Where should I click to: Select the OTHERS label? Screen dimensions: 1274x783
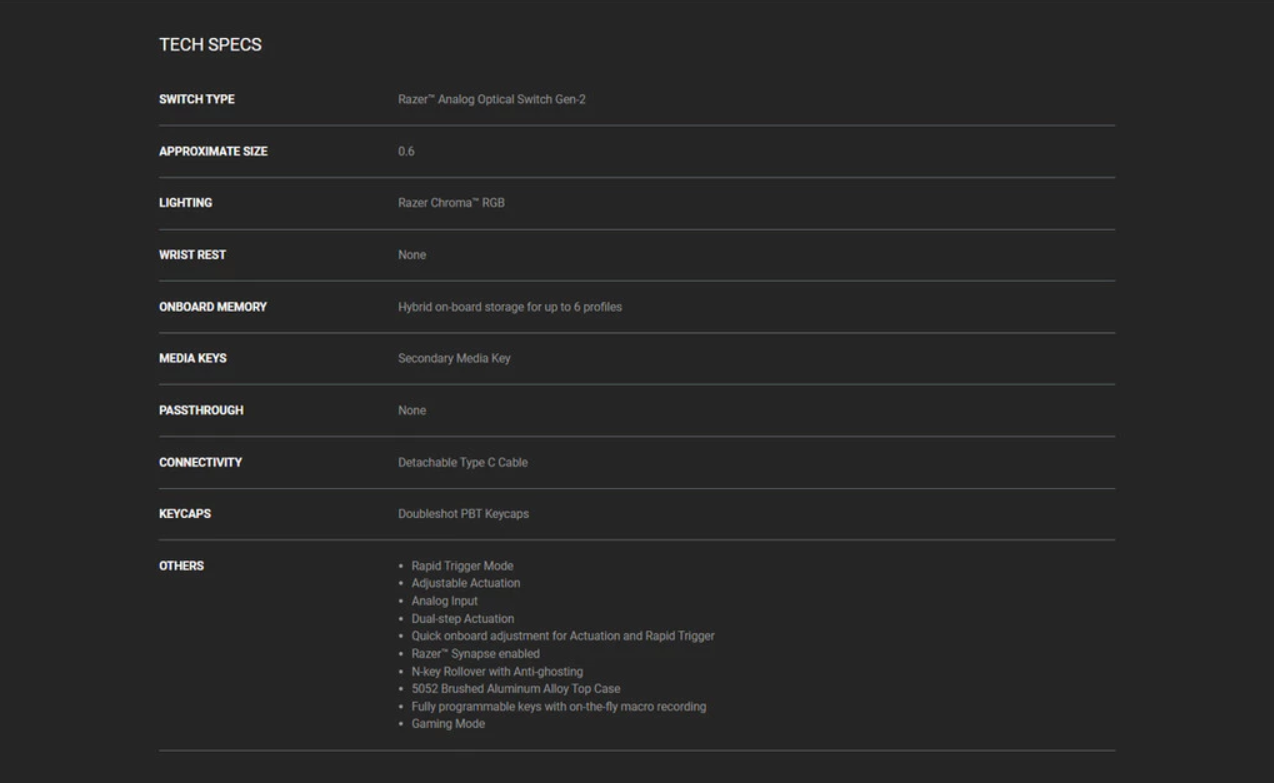181,566
